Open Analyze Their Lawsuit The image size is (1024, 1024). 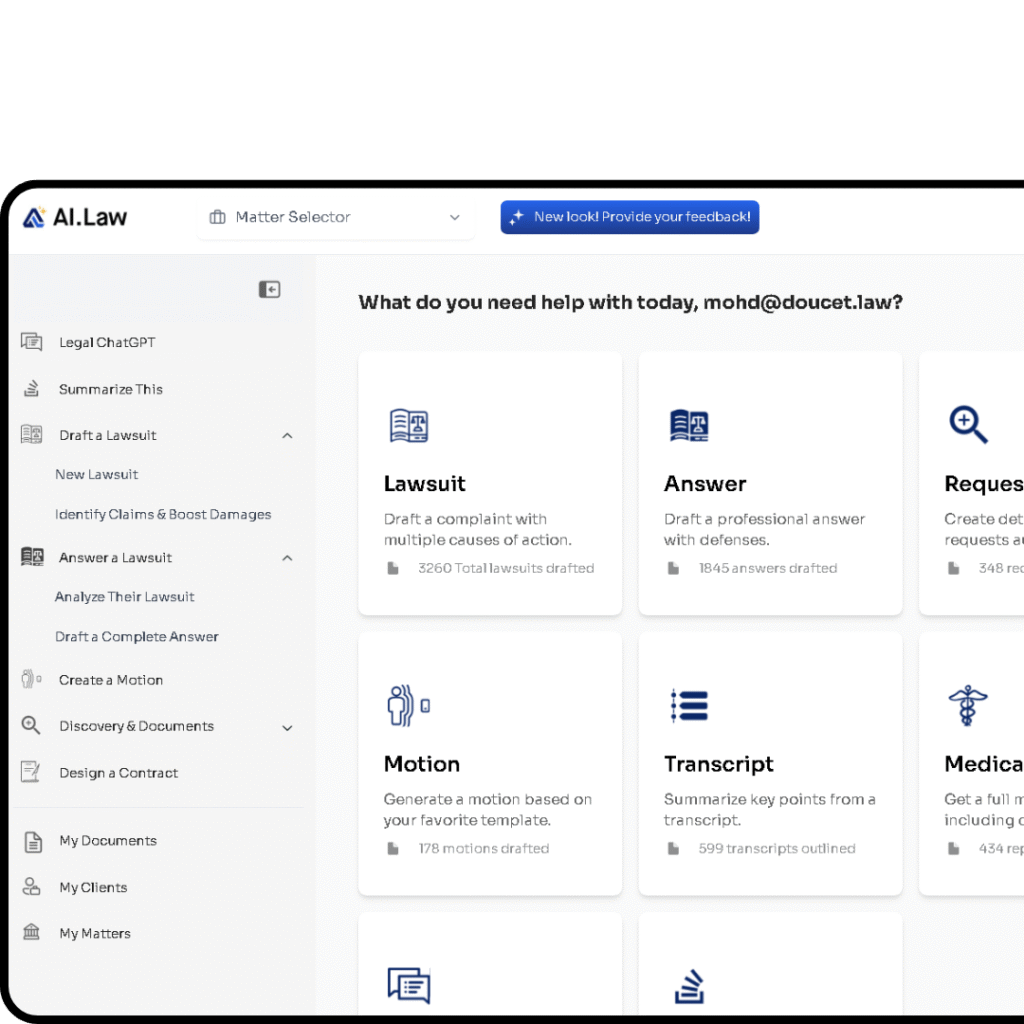pyautogui.click(x=125, y=597)
